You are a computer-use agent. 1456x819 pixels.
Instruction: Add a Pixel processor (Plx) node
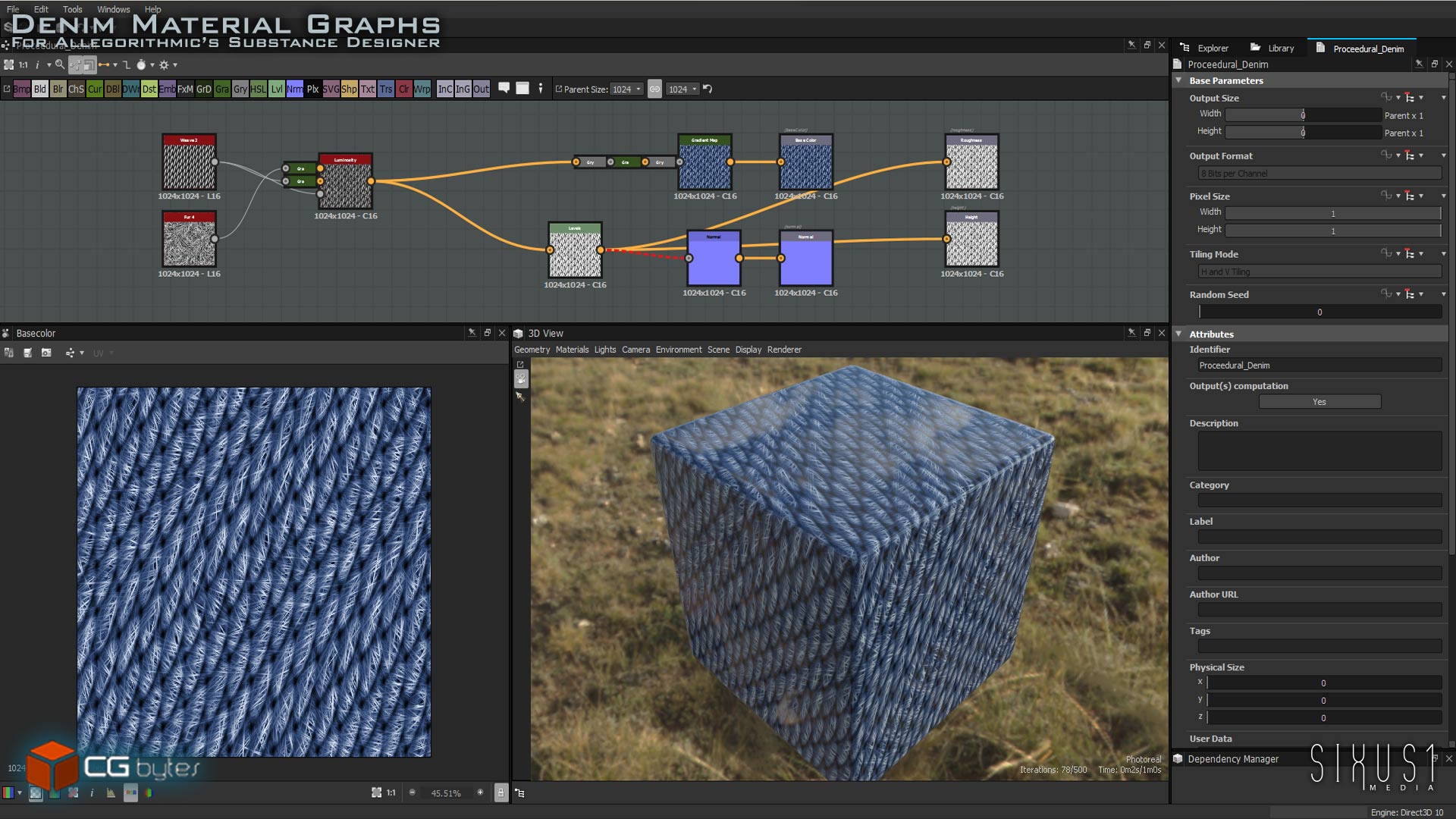click(x=312, y=89)
